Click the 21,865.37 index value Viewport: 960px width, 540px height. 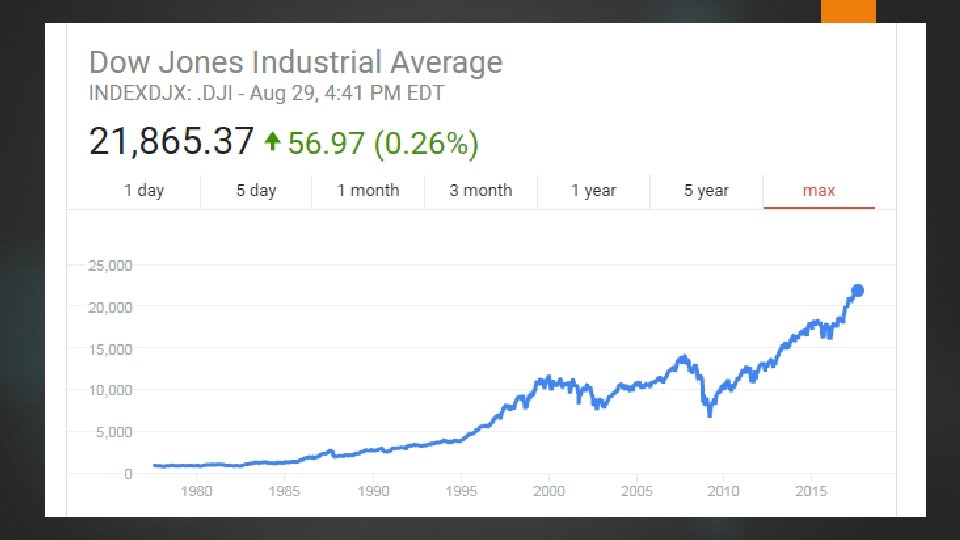coord(171,142)
